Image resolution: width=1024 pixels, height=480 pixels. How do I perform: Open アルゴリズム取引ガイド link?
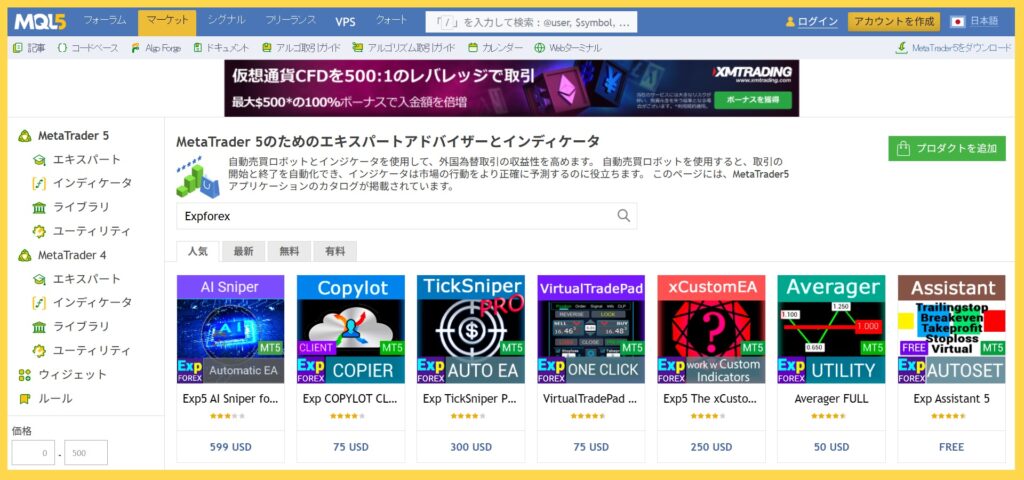(x=404, y=48)
